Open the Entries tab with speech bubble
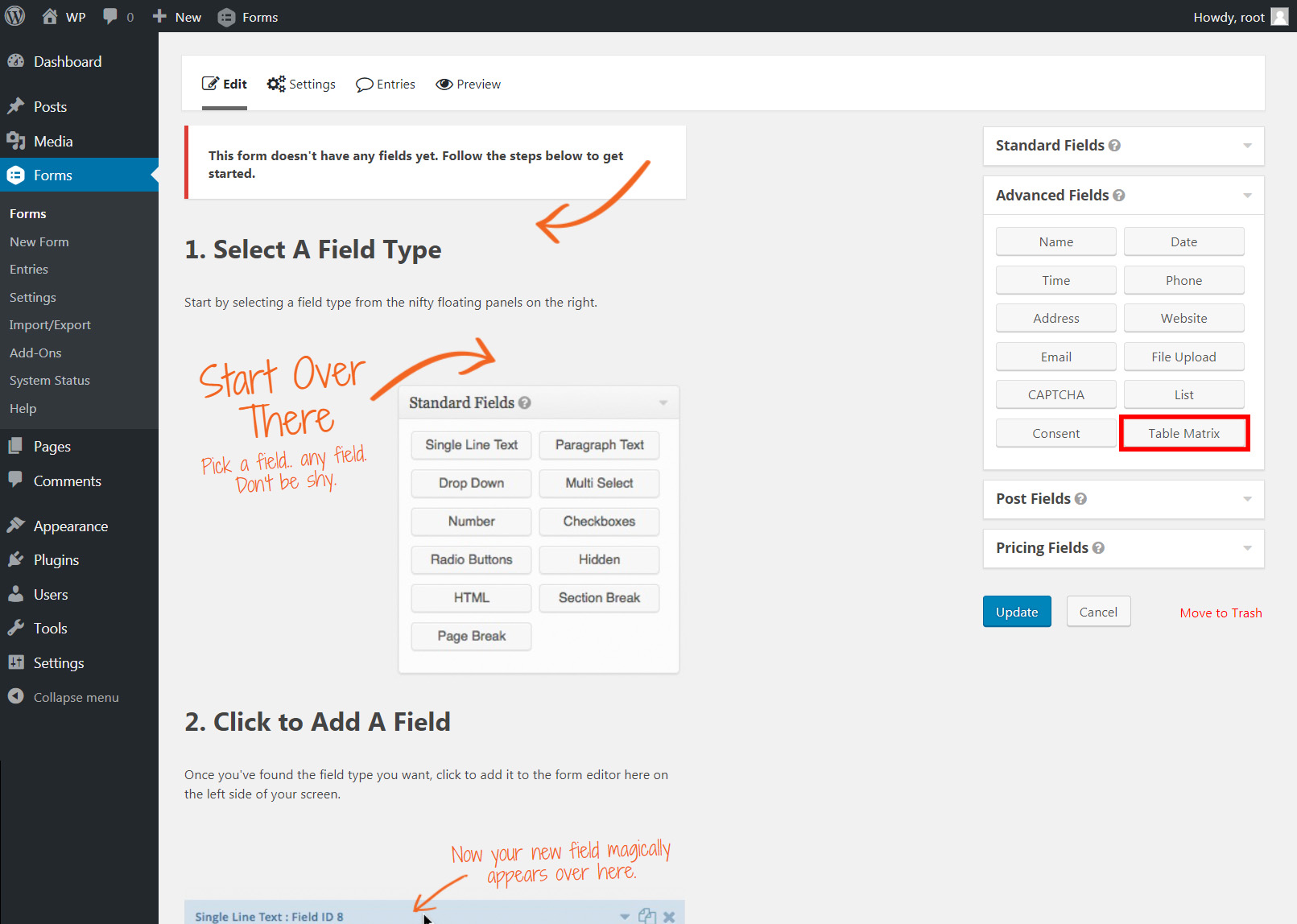The width and height of the screenshot is (1297, 924). pos(386,84)
